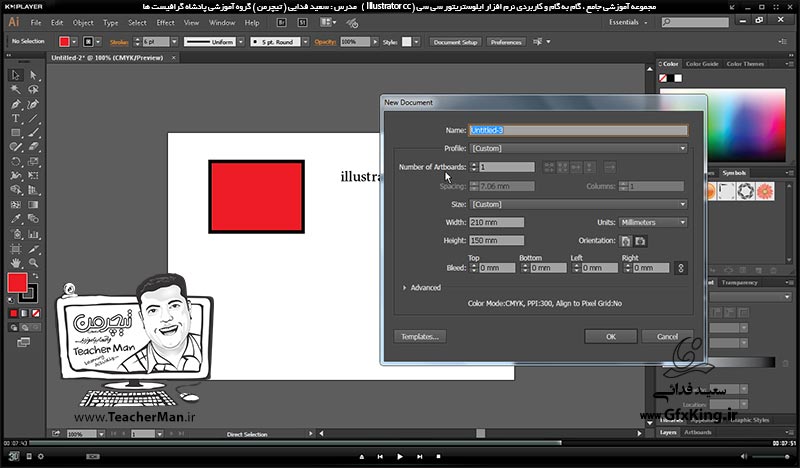The height and width of the screenshot is (468, 800).
Task: Select the Hand tool
Action: click(16, 263)
